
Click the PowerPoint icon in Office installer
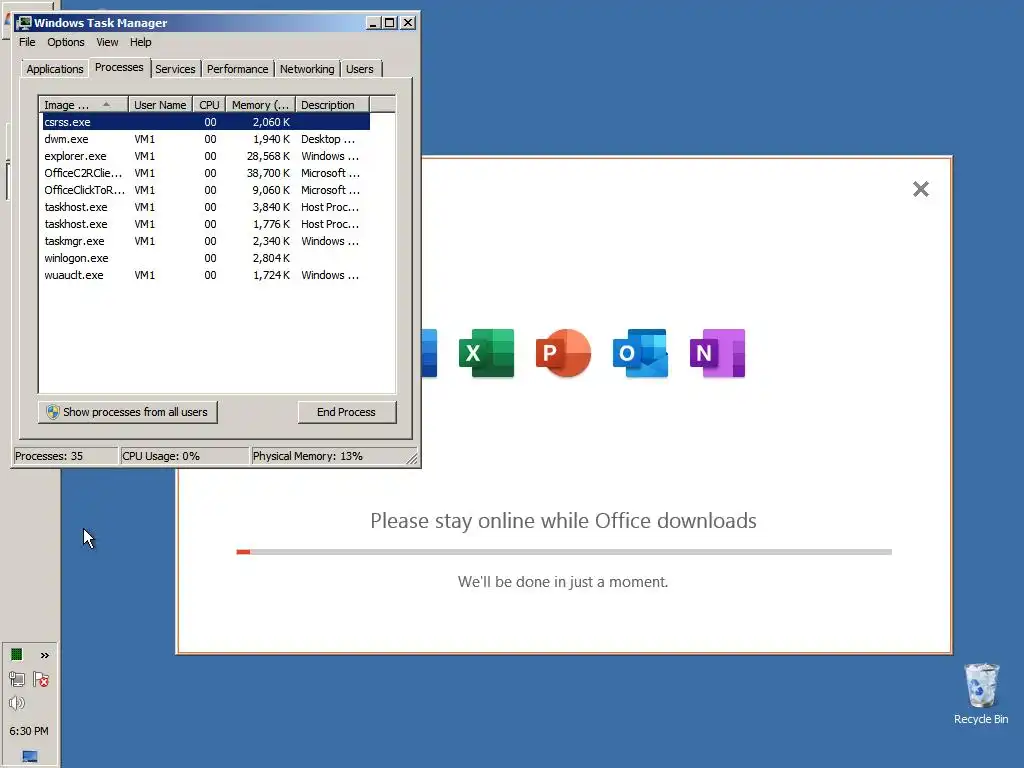point(563,353)
